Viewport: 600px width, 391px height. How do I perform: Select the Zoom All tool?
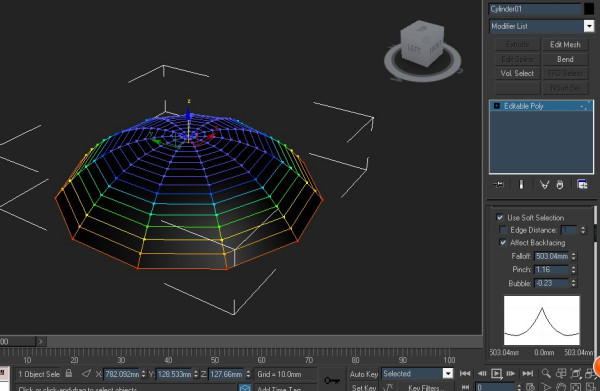point(561,373)
